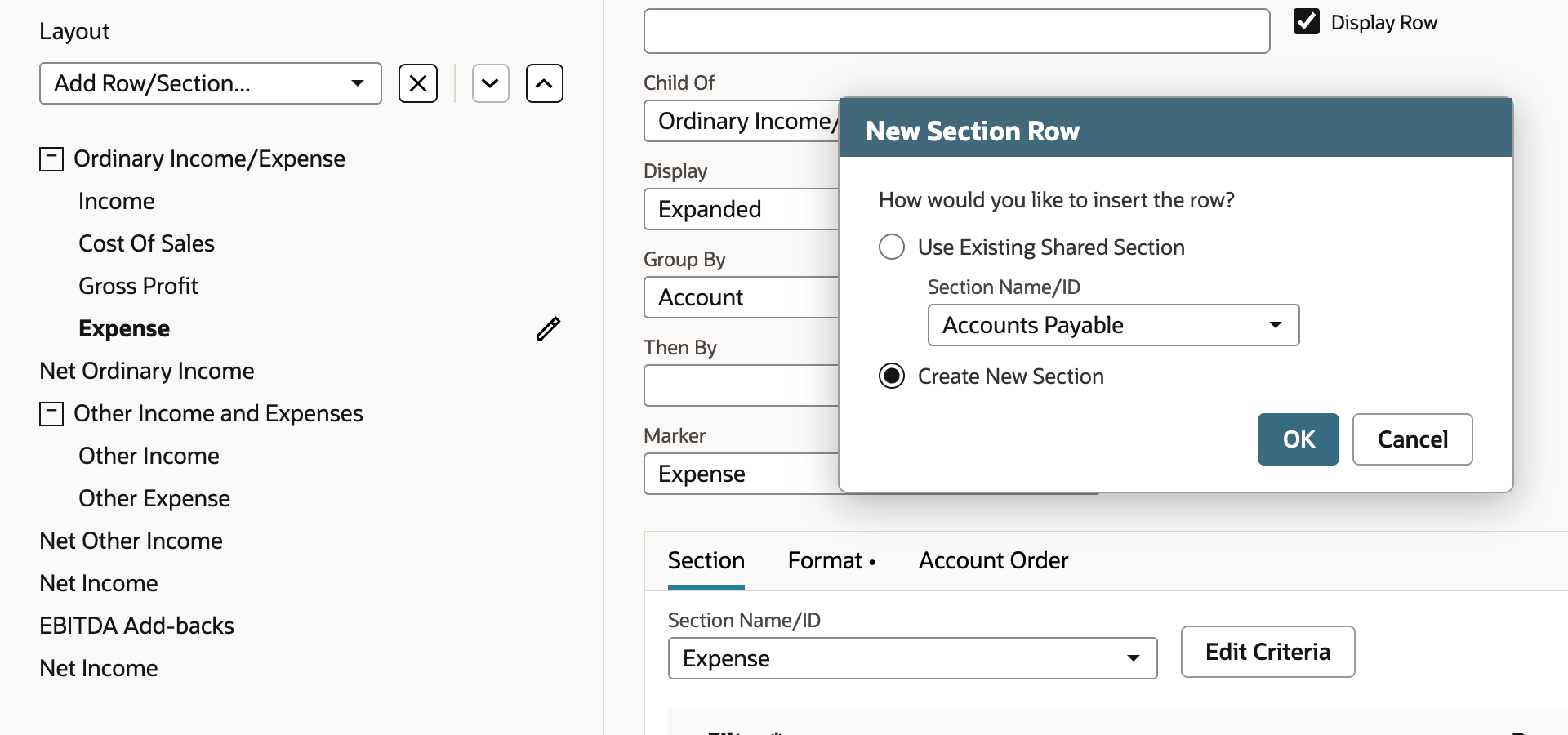Click the pencil edit icon beside Expense

pyautogui.click(x=548, y=328)
